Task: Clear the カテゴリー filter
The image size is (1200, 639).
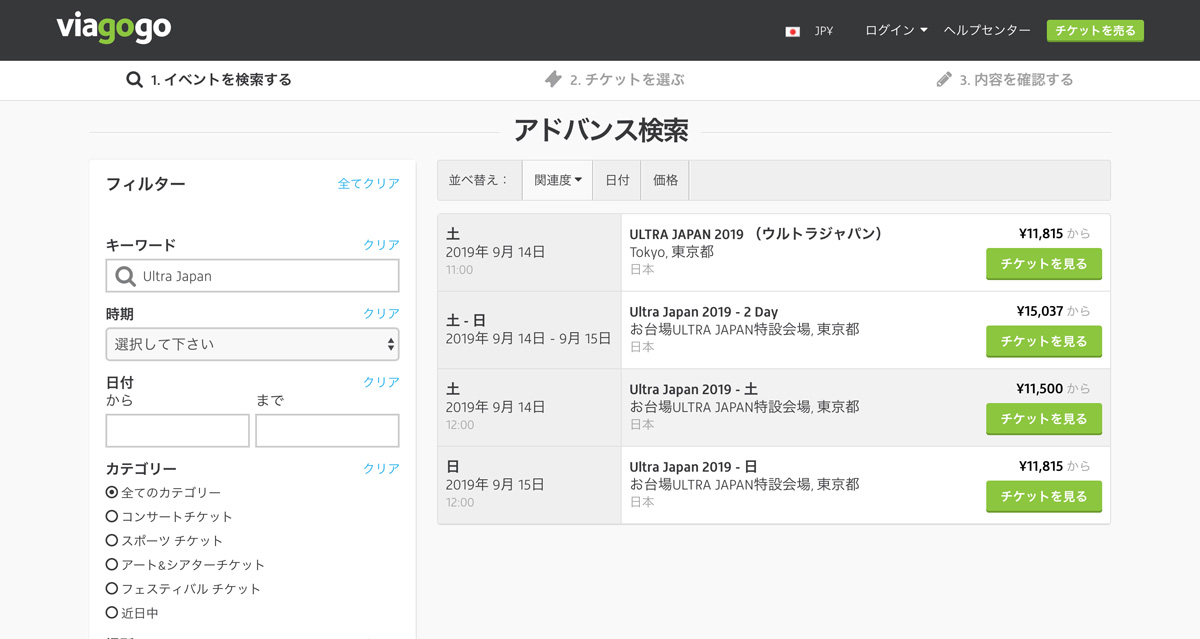Action: 381,468
